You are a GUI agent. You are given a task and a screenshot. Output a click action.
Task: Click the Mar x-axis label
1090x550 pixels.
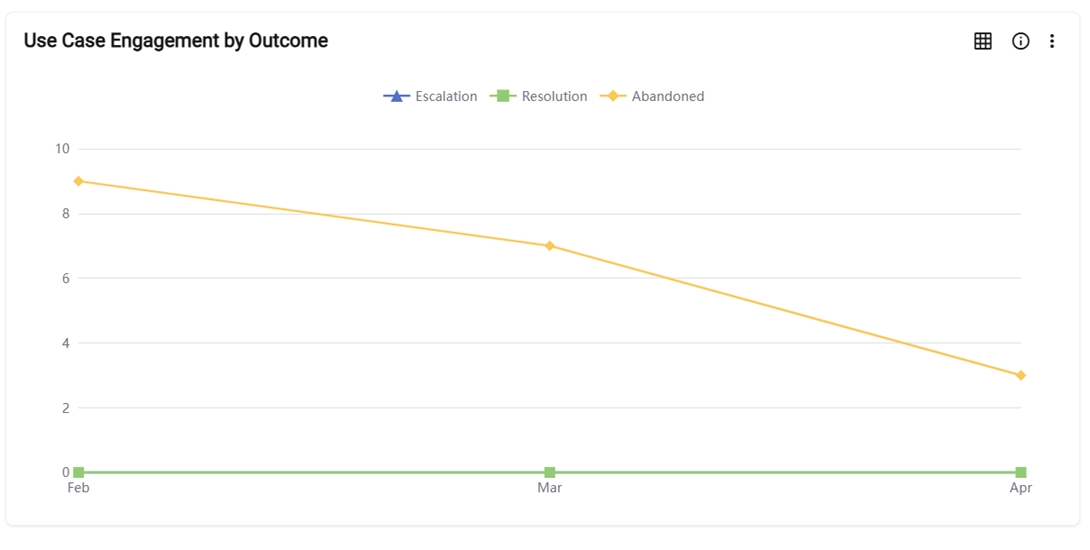549,488
